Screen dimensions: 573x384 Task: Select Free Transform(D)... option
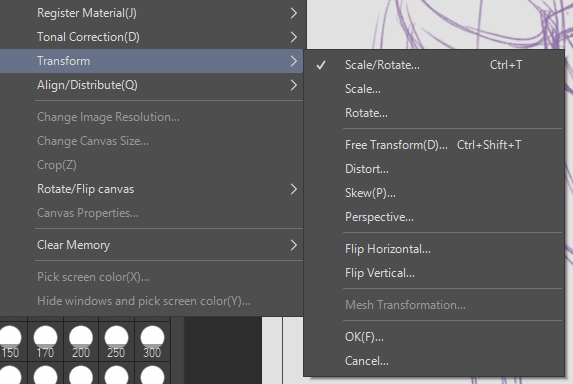pyautogui.click(x=433, y=145)
